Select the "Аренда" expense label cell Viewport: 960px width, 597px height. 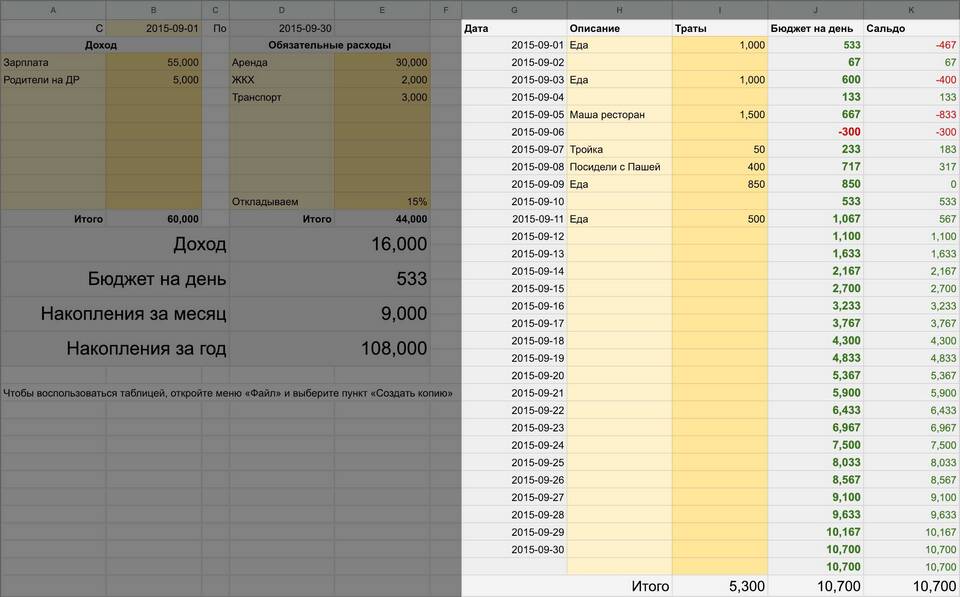click(281, 62)
